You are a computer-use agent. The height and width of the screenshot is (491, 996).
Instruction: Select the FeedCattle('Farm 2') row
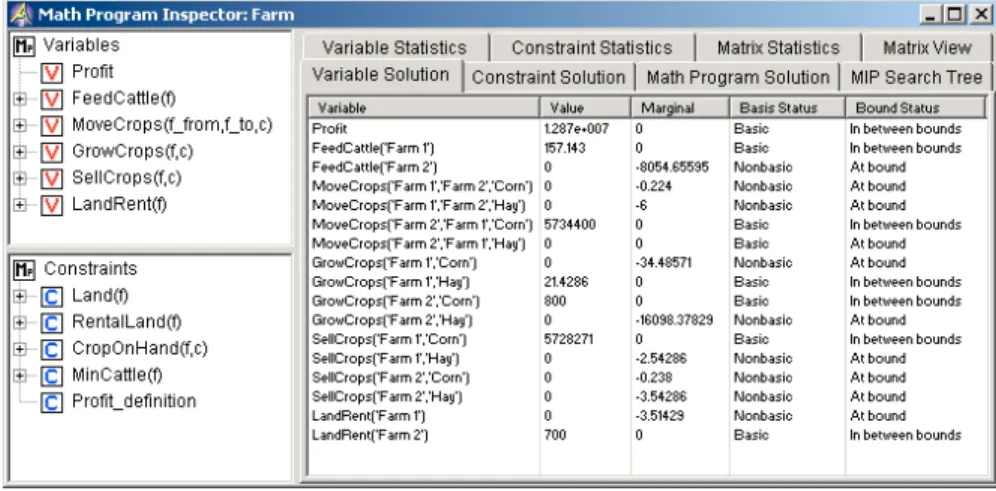coord(647,167)
